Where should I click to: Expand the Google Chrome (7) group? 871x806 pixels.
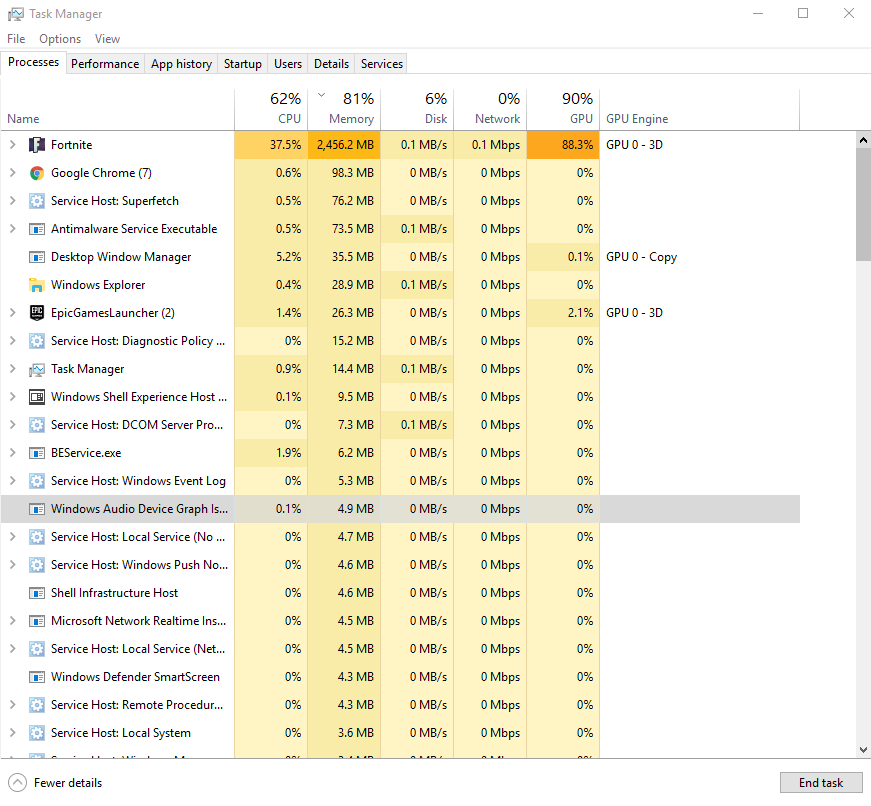[x=12, y=173]
